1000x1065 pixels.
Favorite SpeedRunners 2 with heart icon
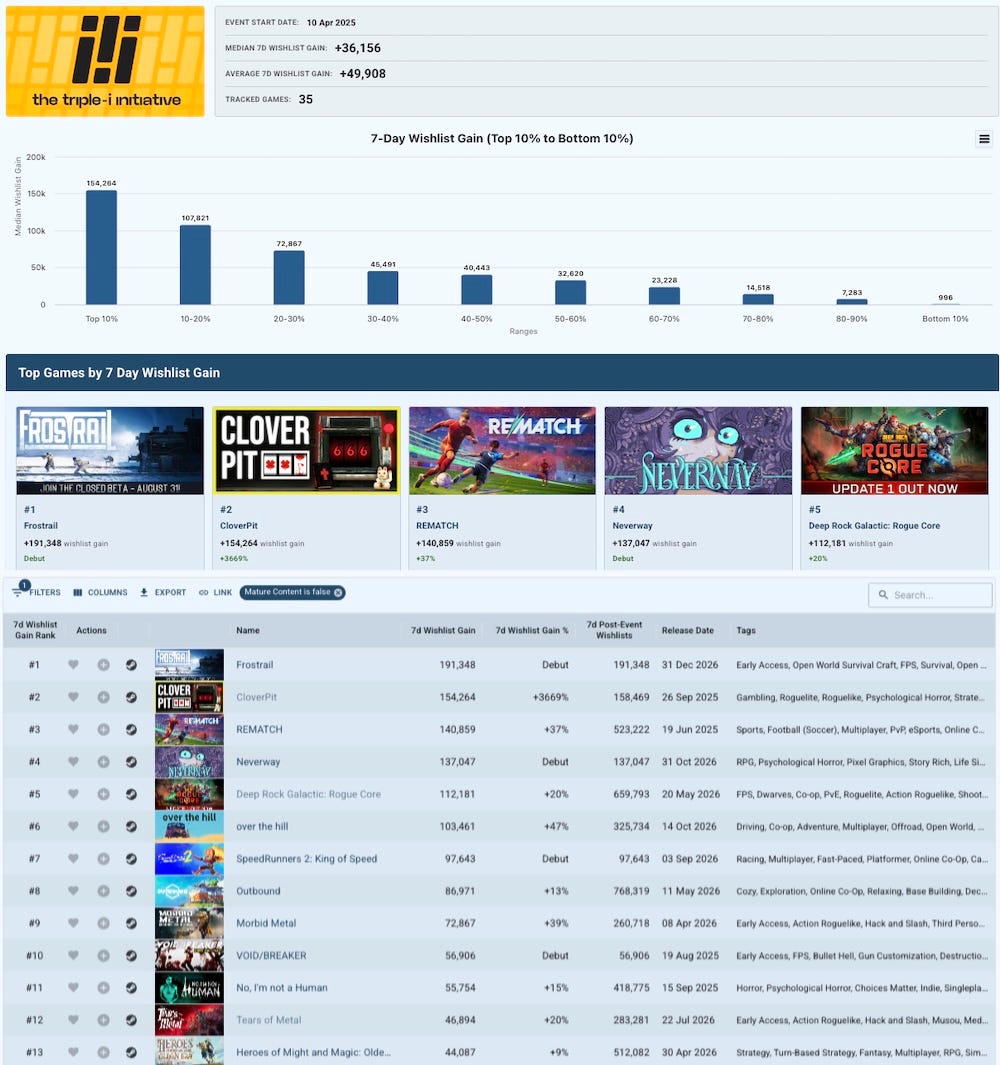coord(73,859)
